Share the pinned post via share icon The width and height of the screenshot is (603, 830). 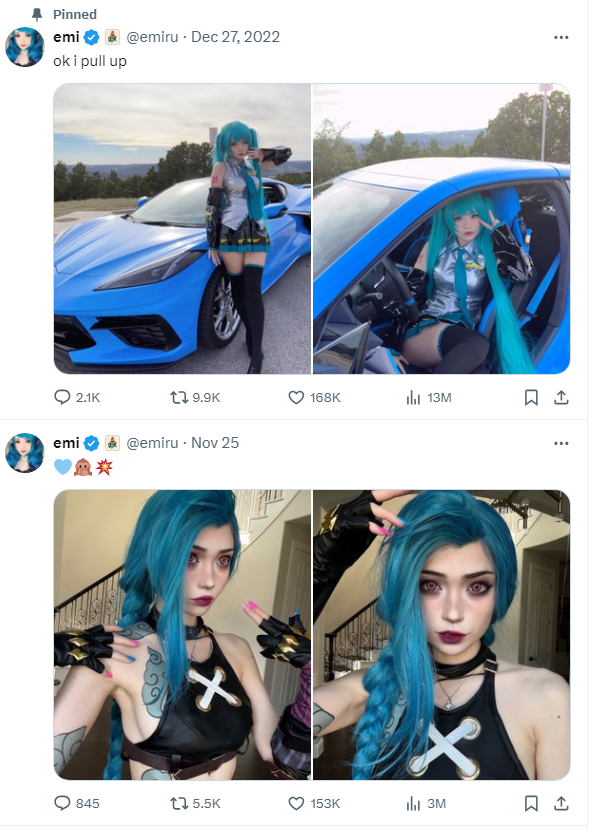pos(561,397)
